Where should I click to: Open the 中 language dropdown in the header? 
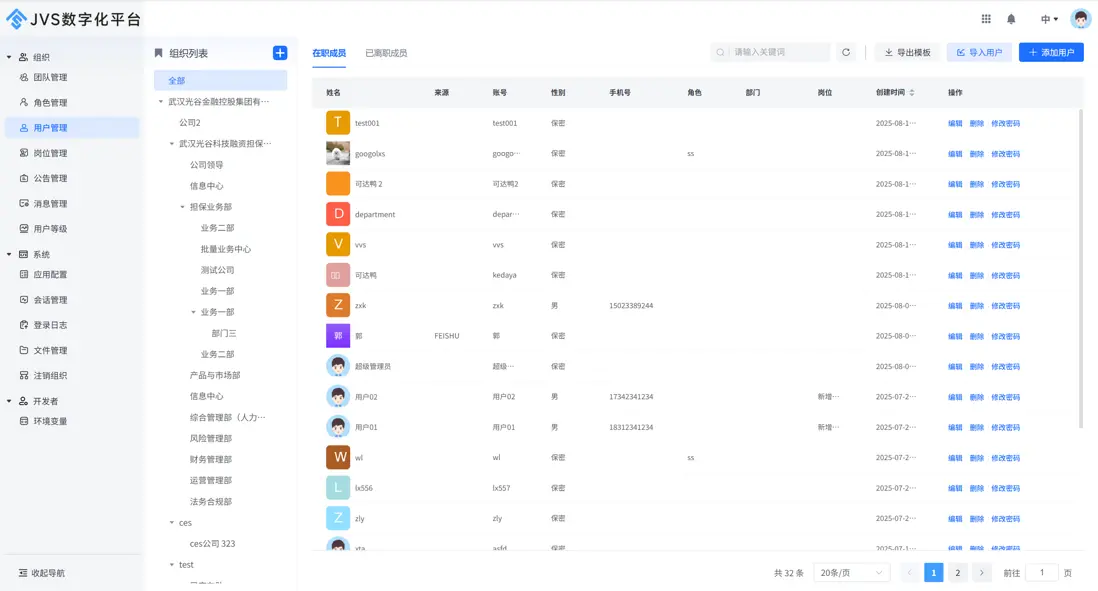pos(1044,18)
